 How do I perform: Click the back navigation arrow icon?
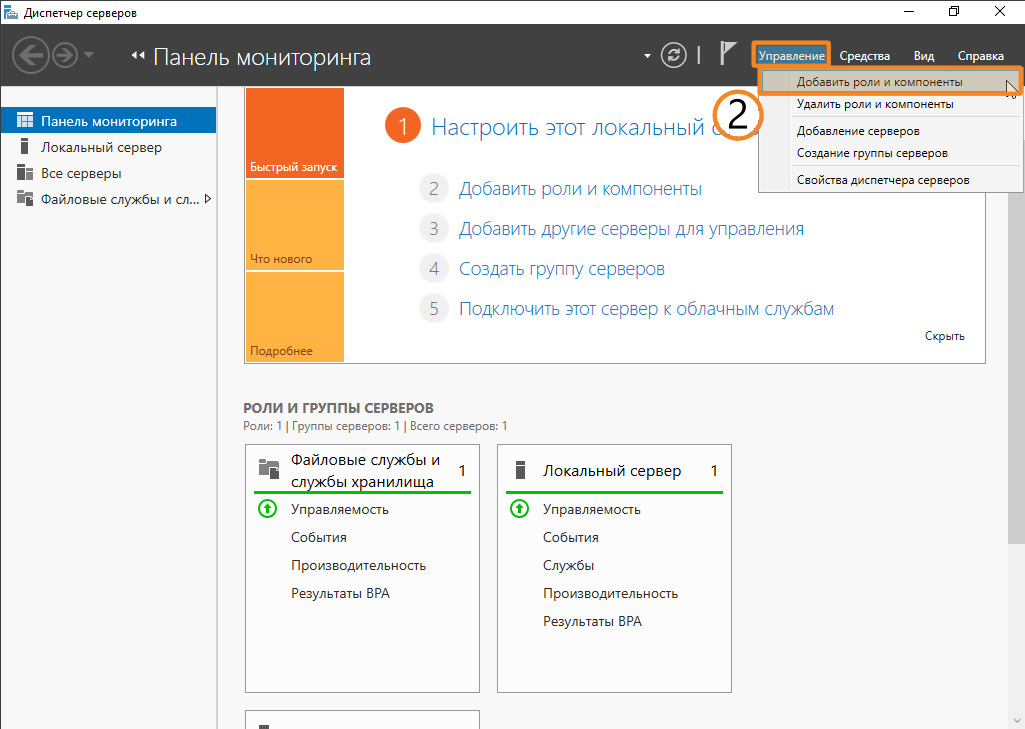coord(30,55)
